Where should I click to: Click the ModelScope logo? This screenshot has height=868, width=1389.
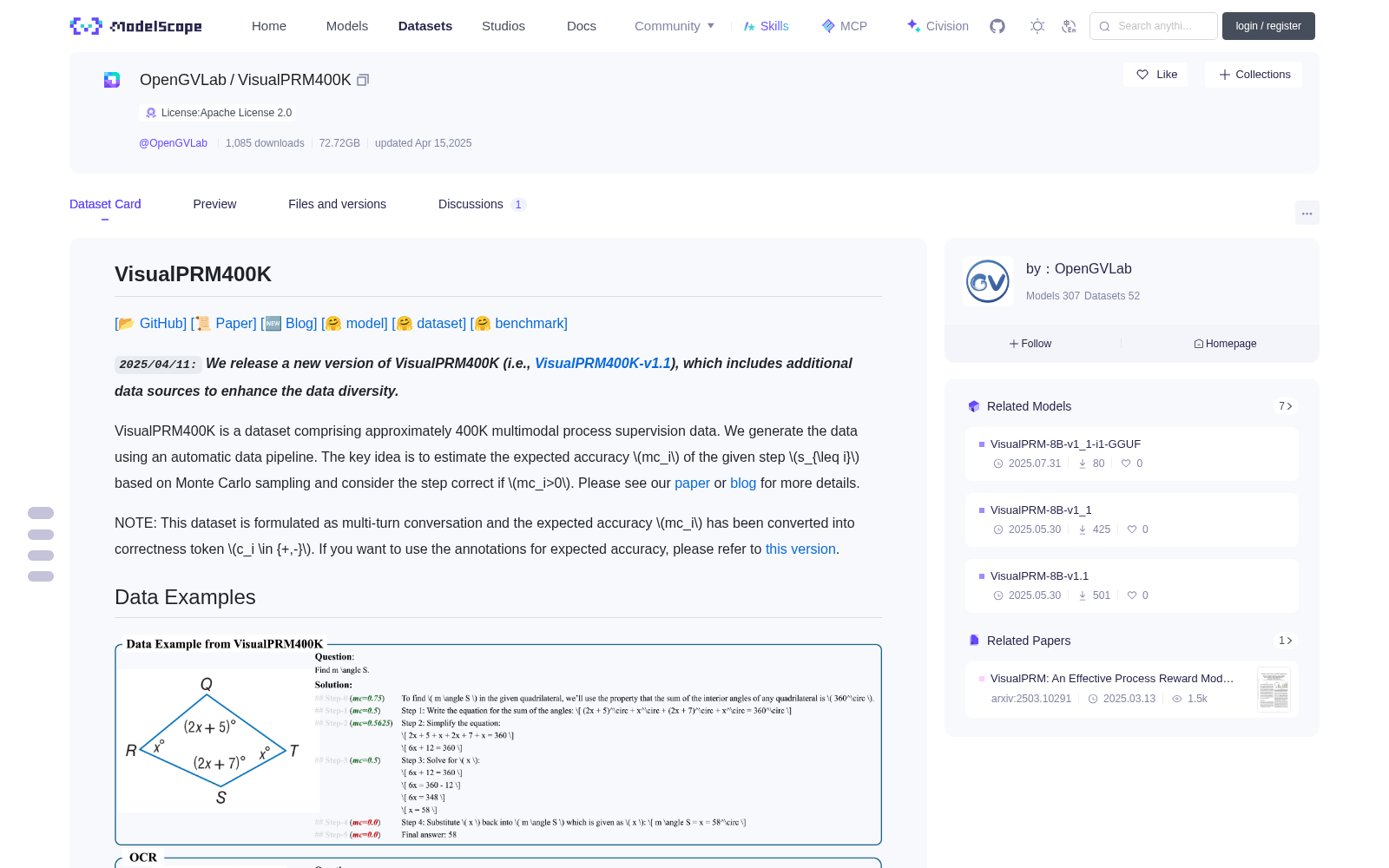pyautogui.click(x=136, y=26)
